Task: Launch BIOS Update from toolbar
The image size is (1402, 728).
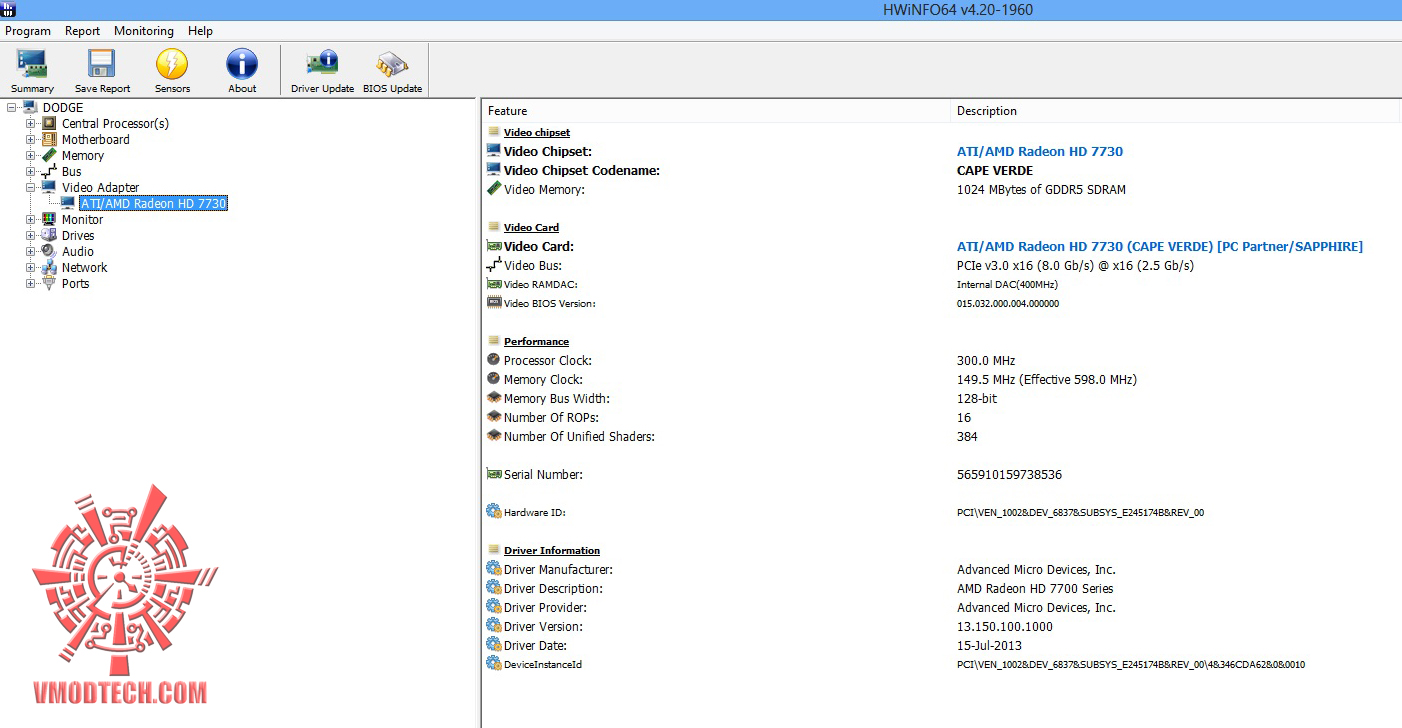Action: (x=392, y=71)
